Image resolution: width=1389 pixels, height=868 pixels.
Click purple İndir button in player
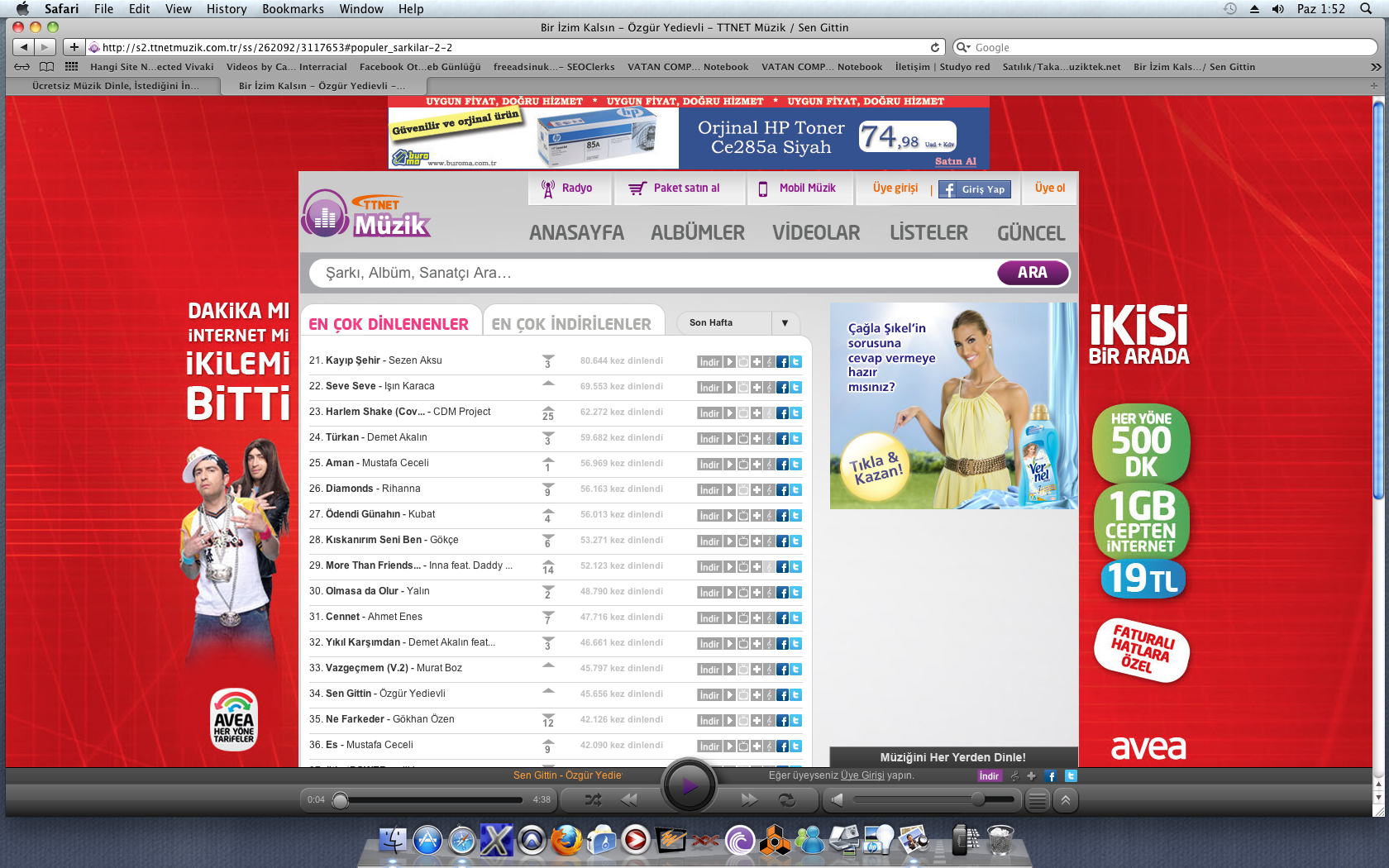989,776
